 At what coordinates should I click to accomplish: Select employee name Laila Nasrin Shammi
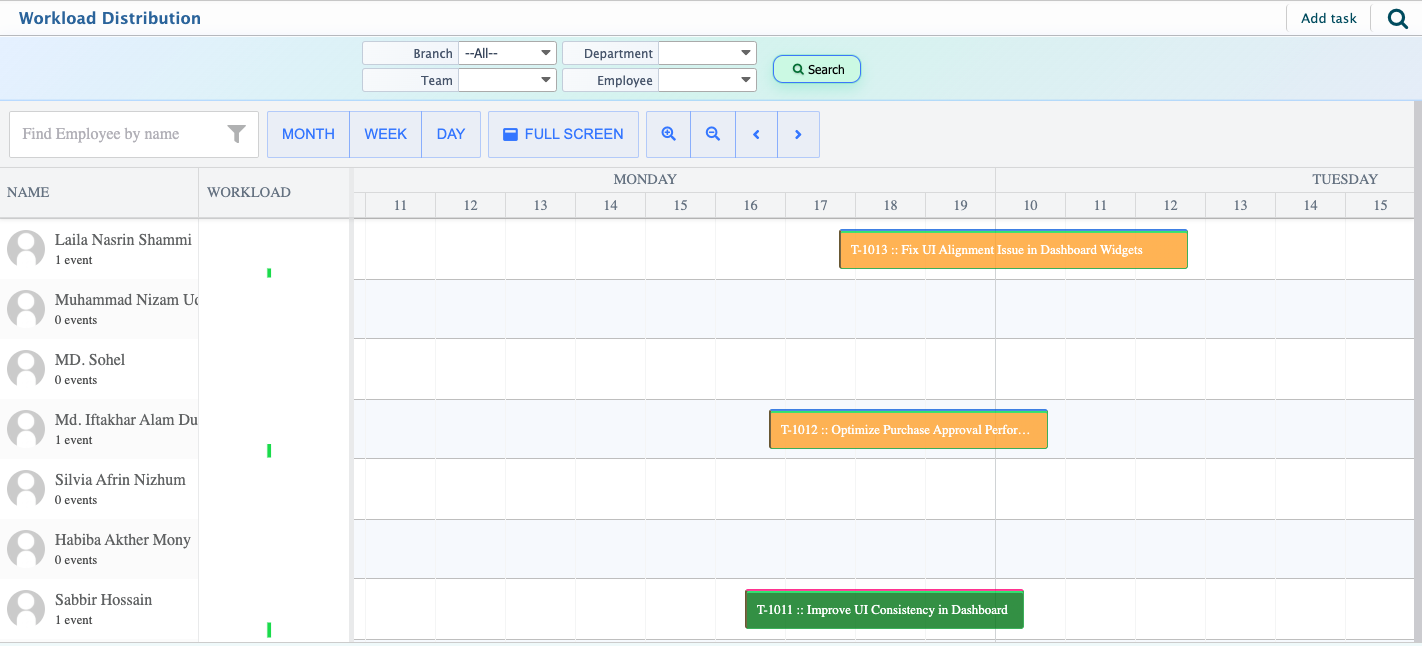pyautogui.click(x=123, y=240)
